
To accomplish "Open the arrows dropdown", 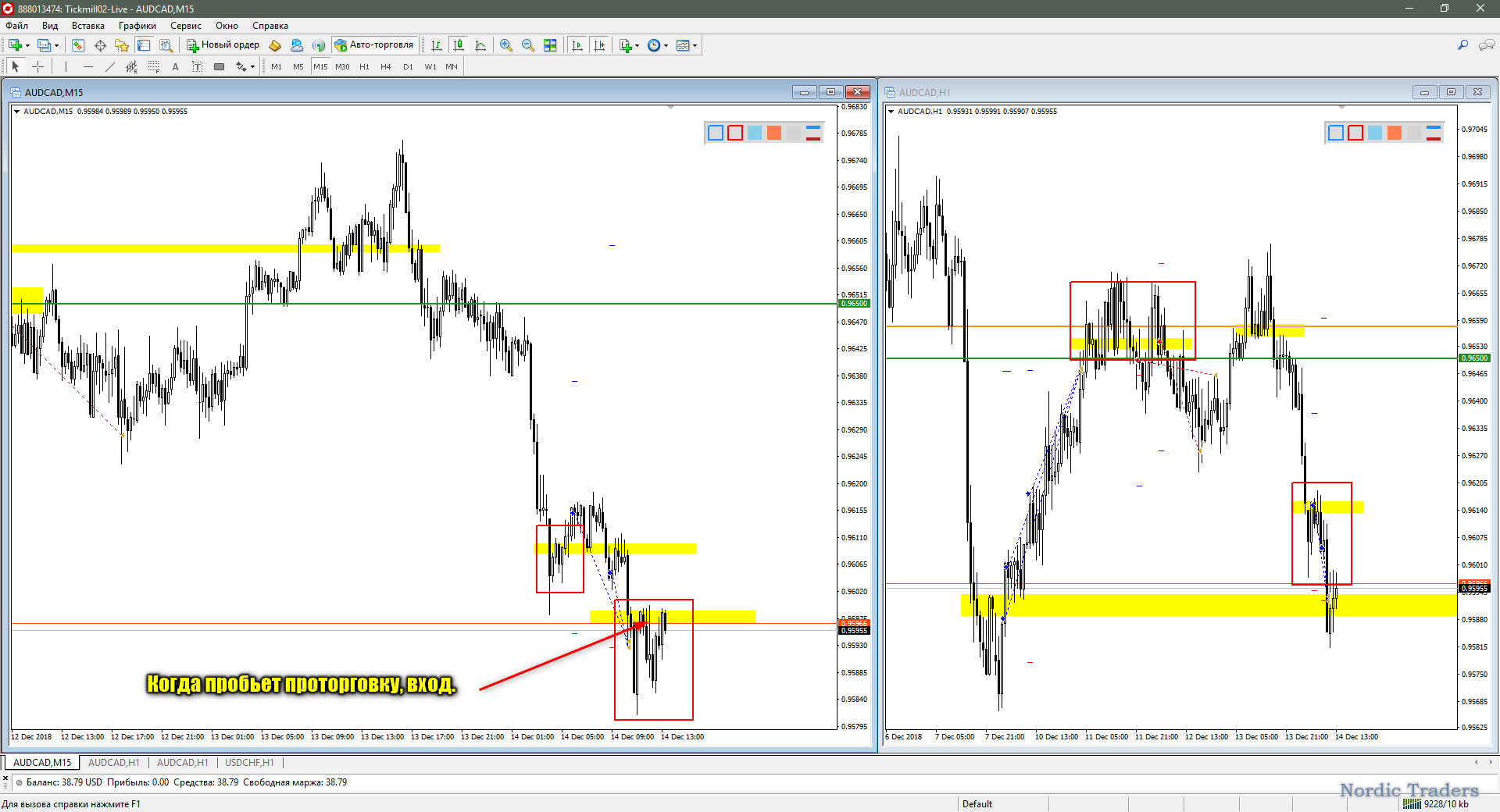I will point(245,67).
